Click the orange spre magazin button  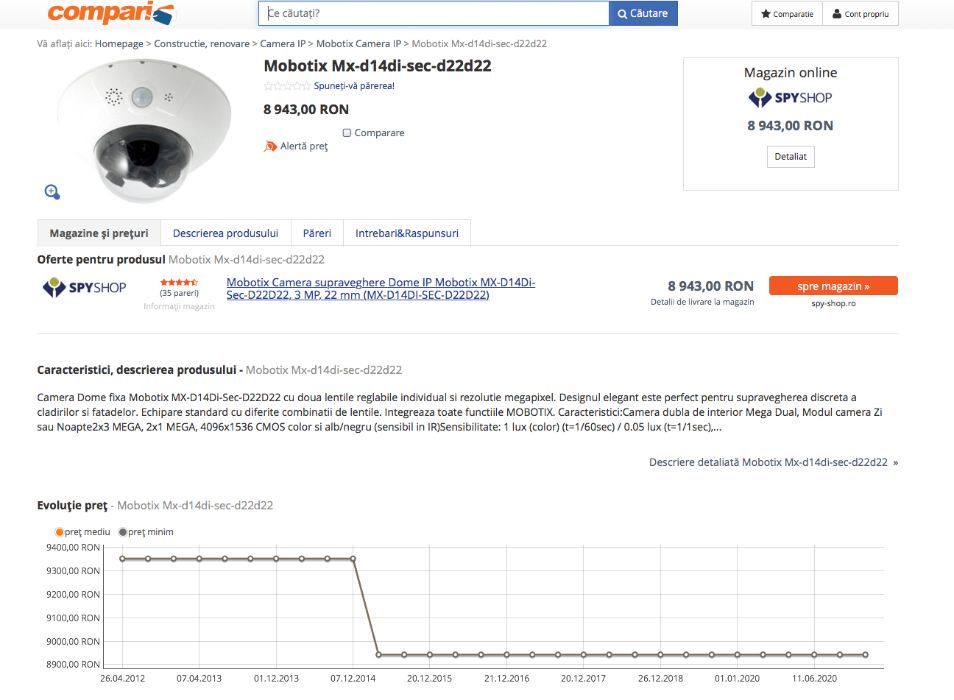coord(833,286)
